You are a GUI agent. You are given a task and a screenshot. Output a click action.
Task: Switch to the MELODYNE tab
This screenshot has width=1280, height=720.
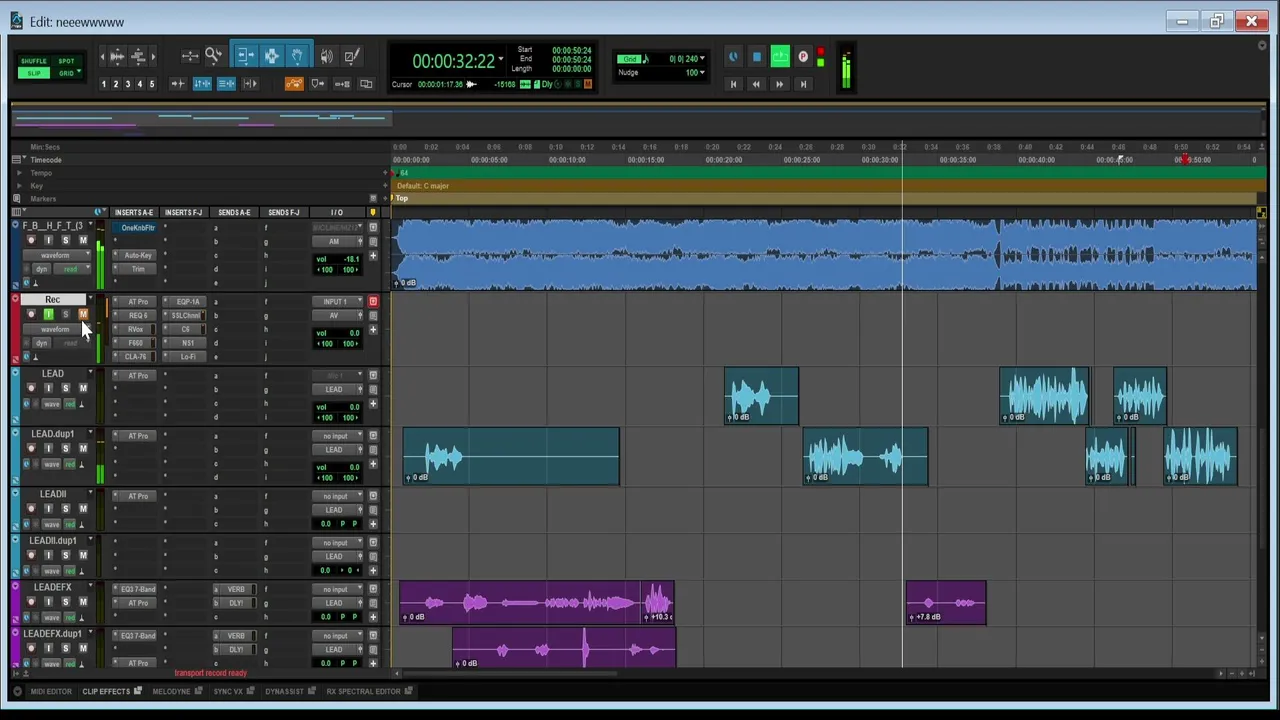click(171, 691)
